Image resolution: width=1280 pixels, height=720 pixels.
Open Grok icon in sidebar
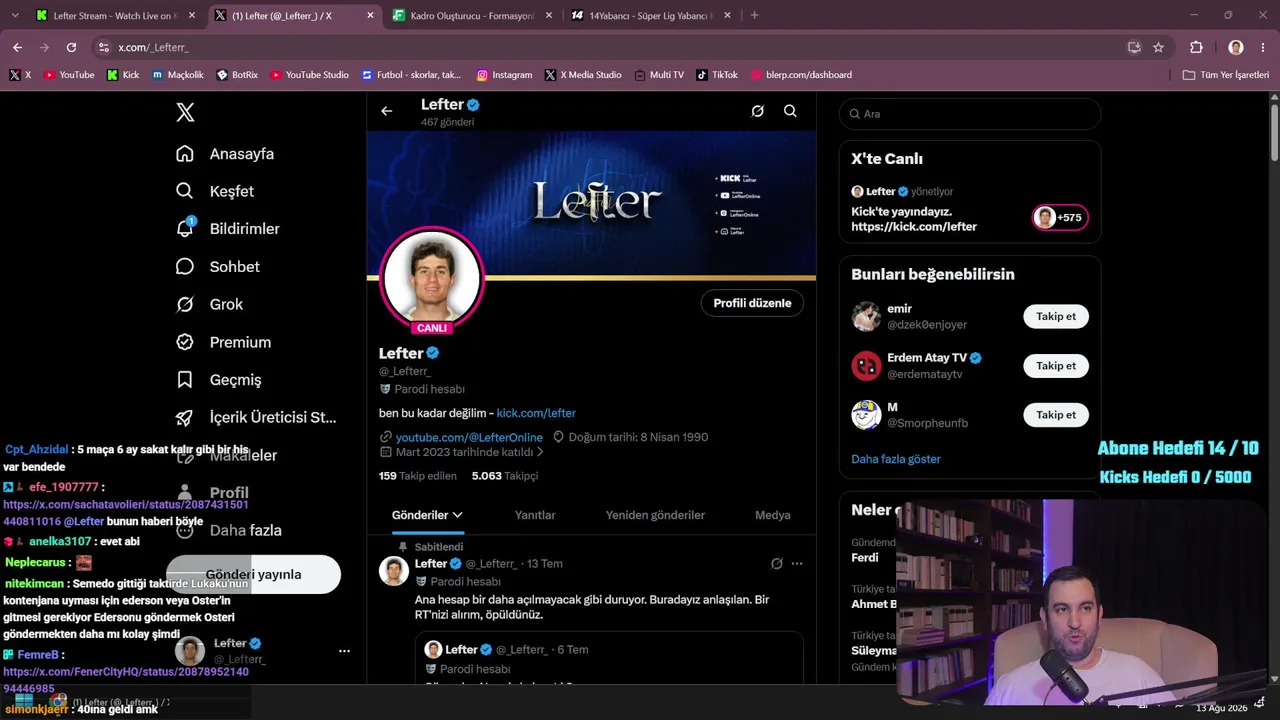(x=185, y=304)
